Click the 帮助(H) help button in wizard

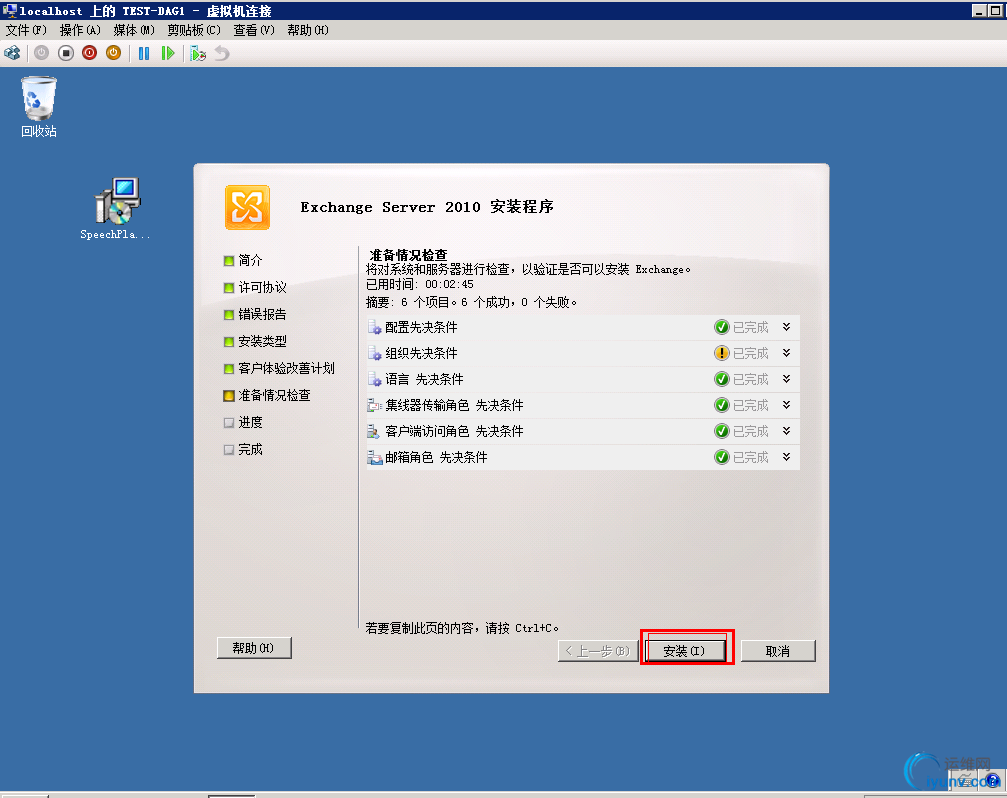254,648
